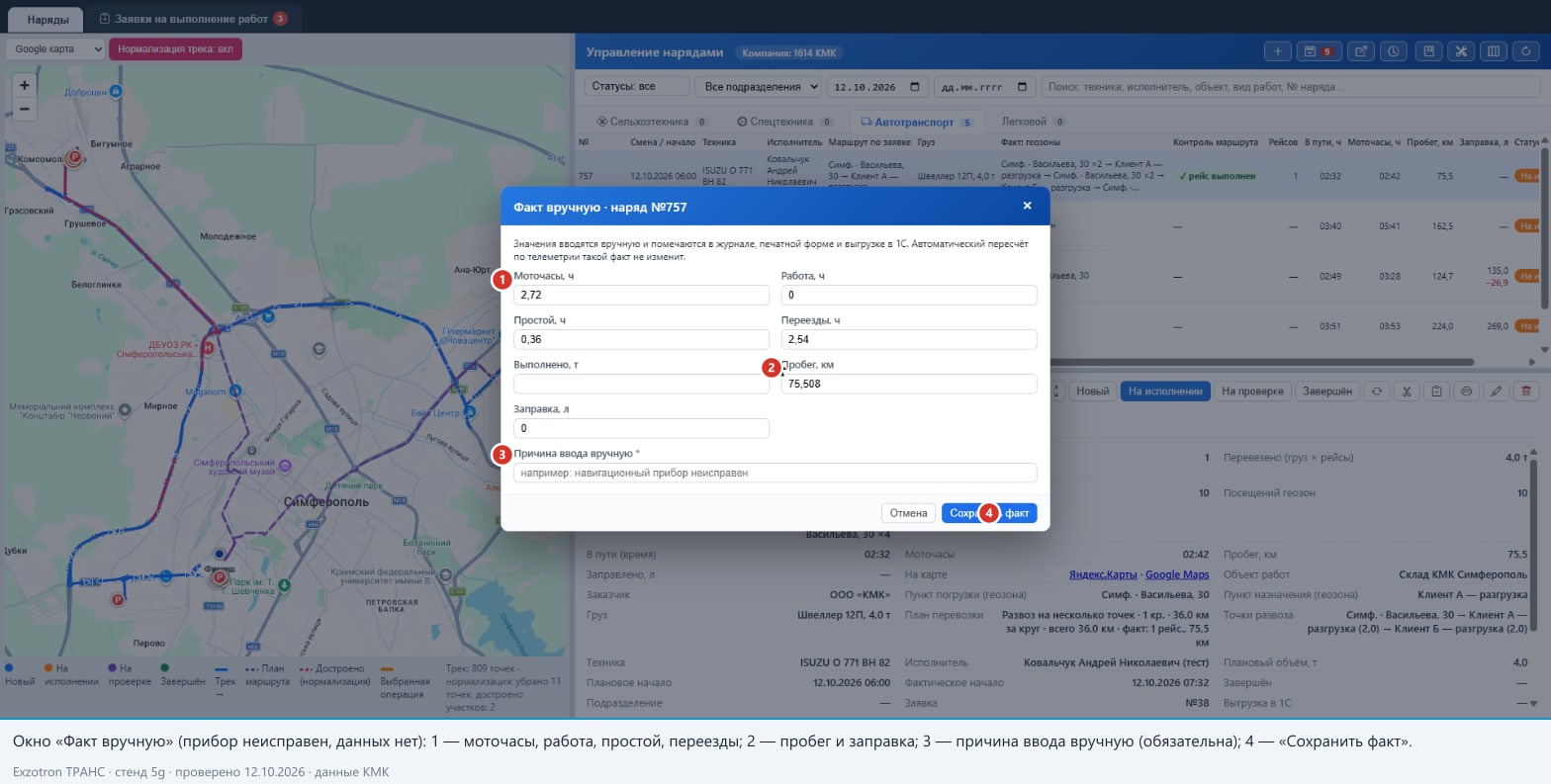Image resolution: width=1551 pixels, height=784 pixels.
Task: Open the calendar picker of the empty дд.мм.гггг field
Action: (x=1022, y=87)
